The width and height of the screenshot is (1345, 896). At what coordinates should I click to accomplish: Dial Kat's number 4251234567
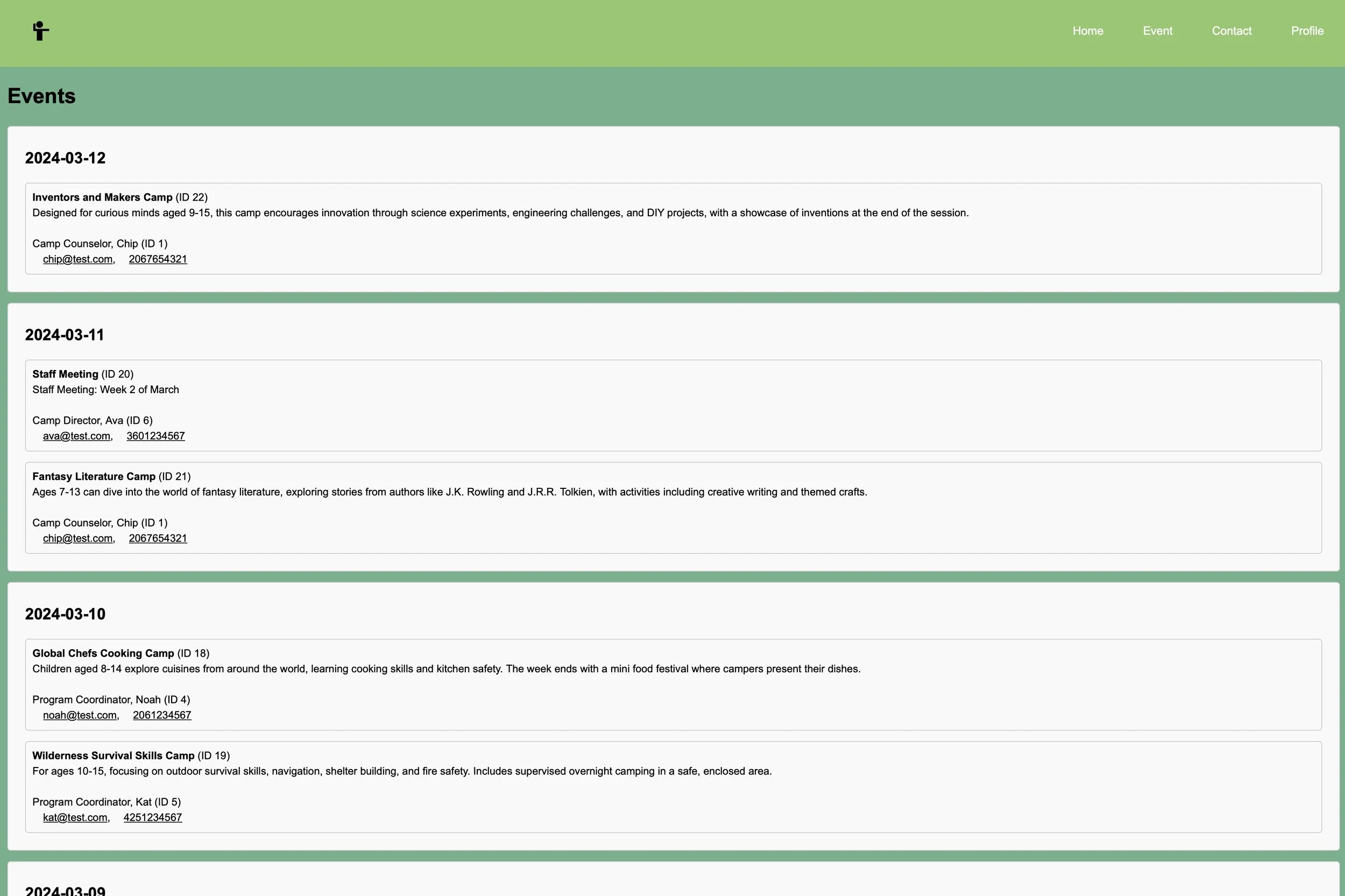coord(153,817)
